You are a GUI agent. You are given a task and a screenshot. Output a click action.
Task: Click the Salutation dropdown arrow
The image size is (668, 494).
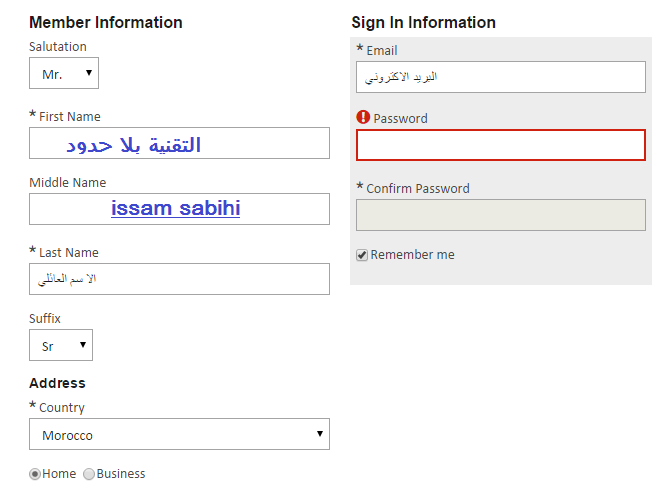tap(89, 72)
